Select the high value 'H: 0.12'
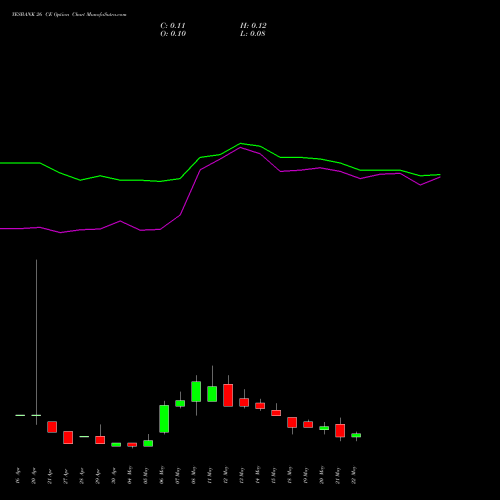500x500 pixels. 253,26
